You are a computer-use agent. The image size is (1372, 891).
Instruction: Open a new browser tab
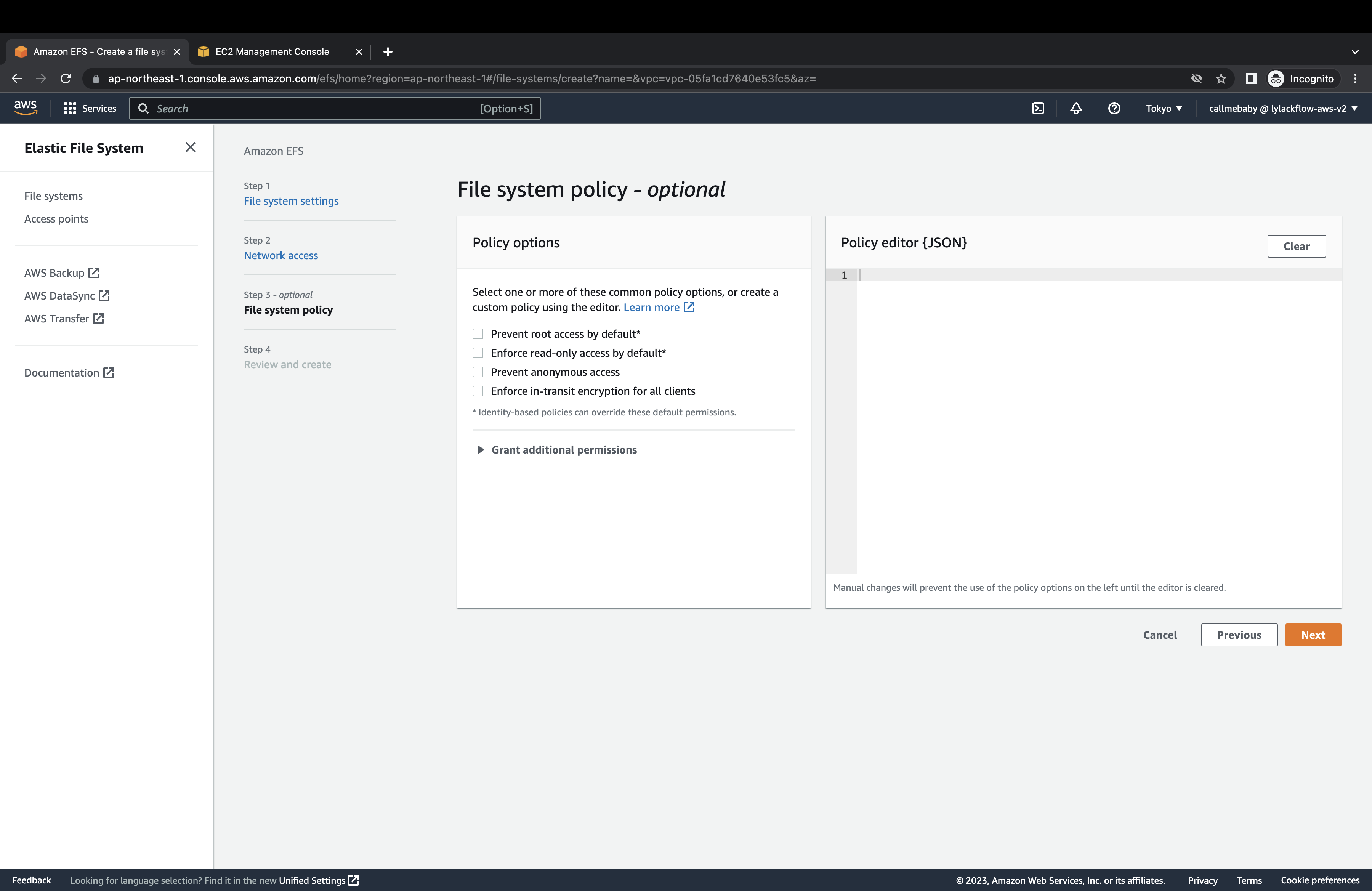tap(388, 52)
